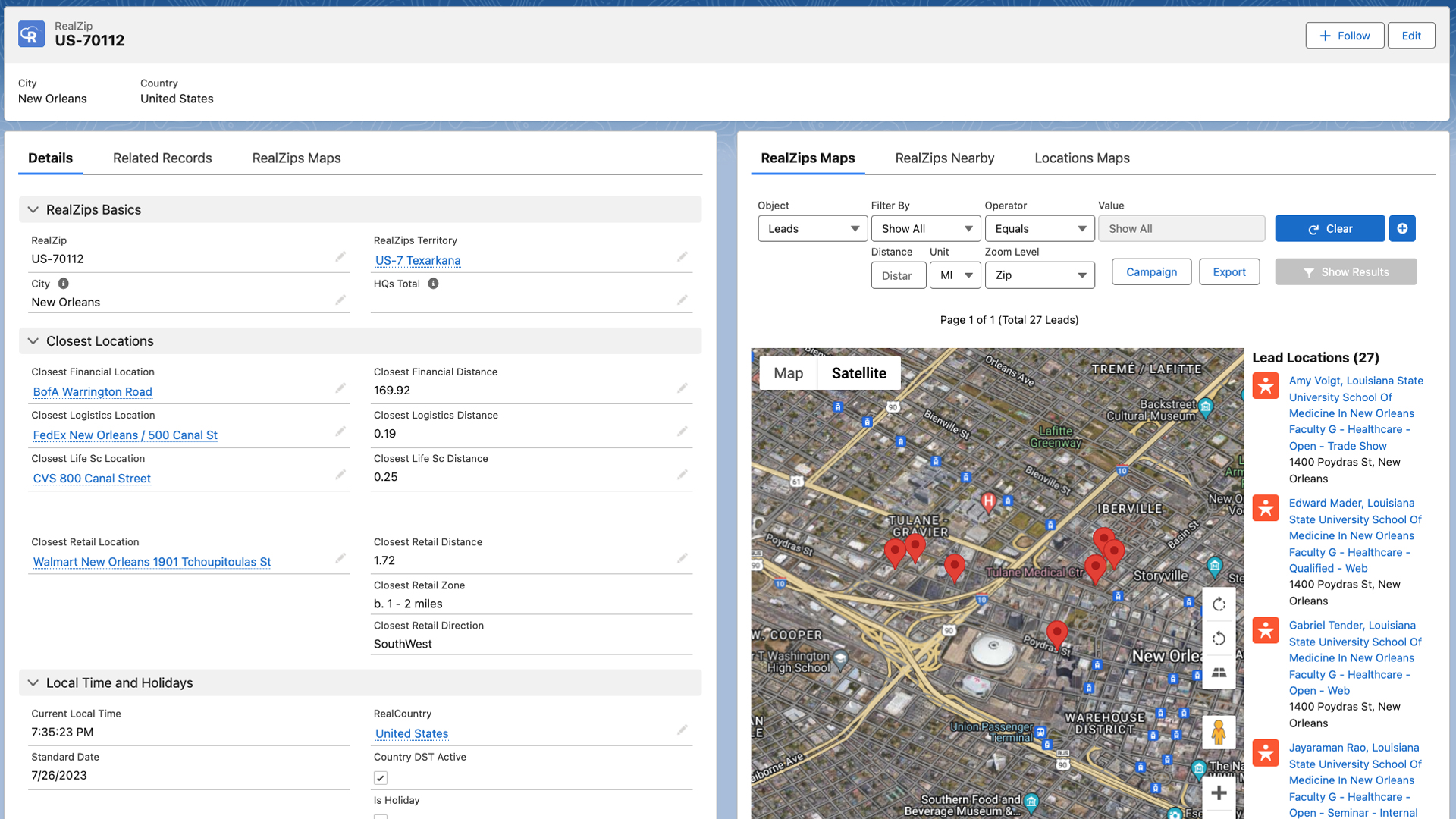
Task: Click the Campaign button
Action: 1151,272
